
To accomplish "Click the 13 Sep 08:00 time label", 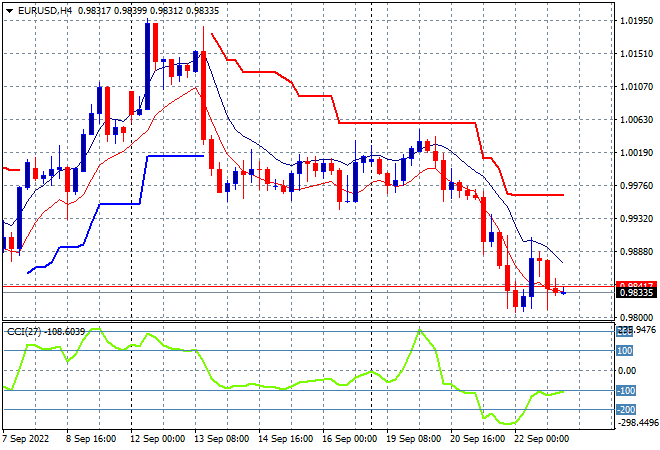I will [221, 439].
